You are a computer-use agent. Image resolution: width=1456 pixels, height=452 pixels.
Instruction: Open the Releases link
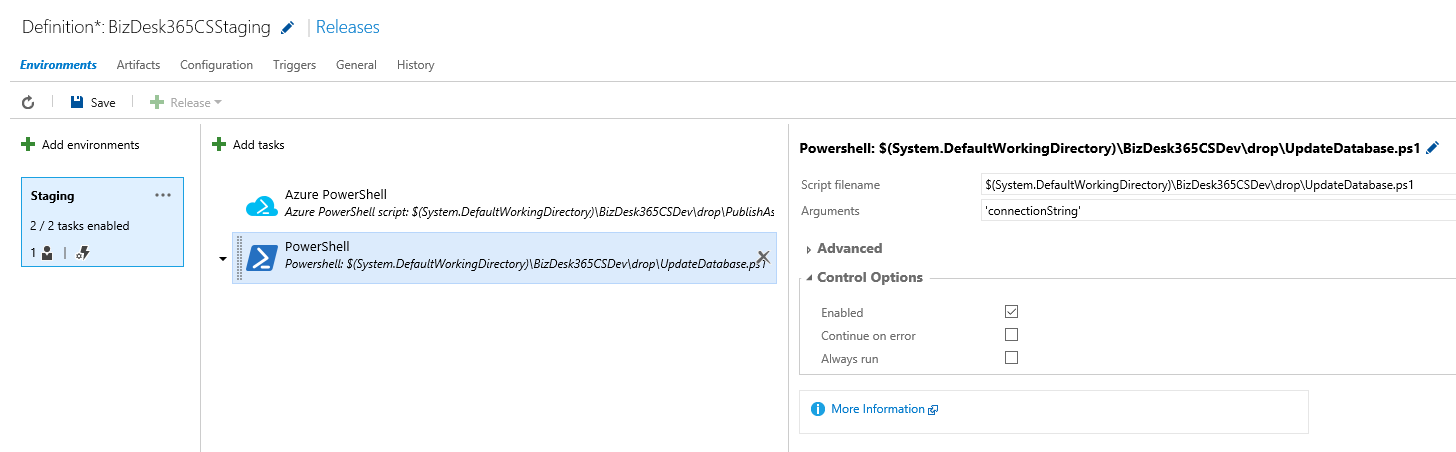(348, 27)
